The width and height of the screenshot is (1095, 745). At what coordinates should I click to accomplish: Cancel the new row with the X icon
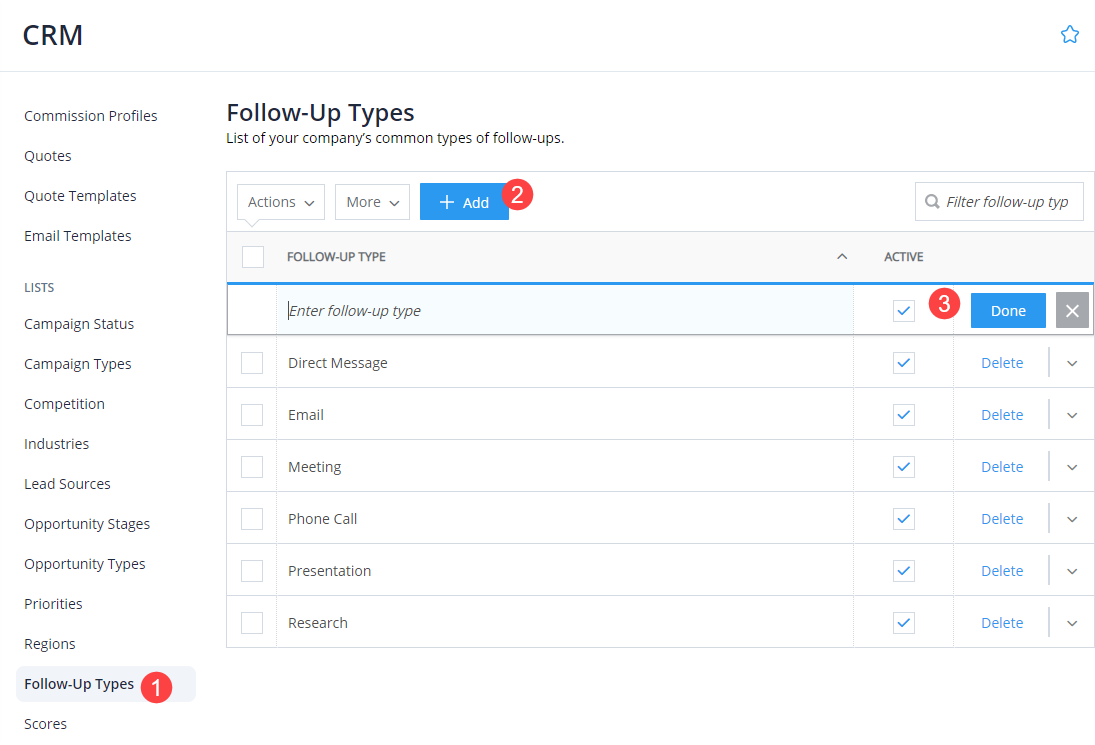coord(1071,310)
